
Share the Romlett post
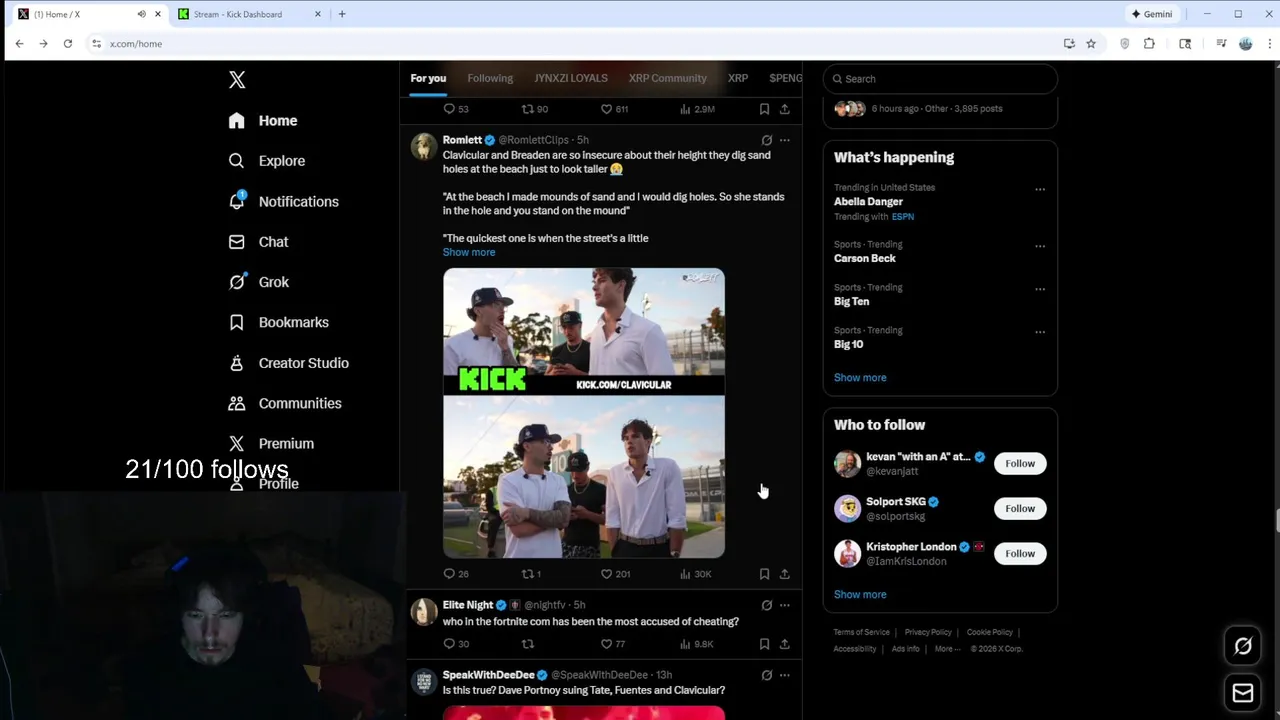pos(784,574)
